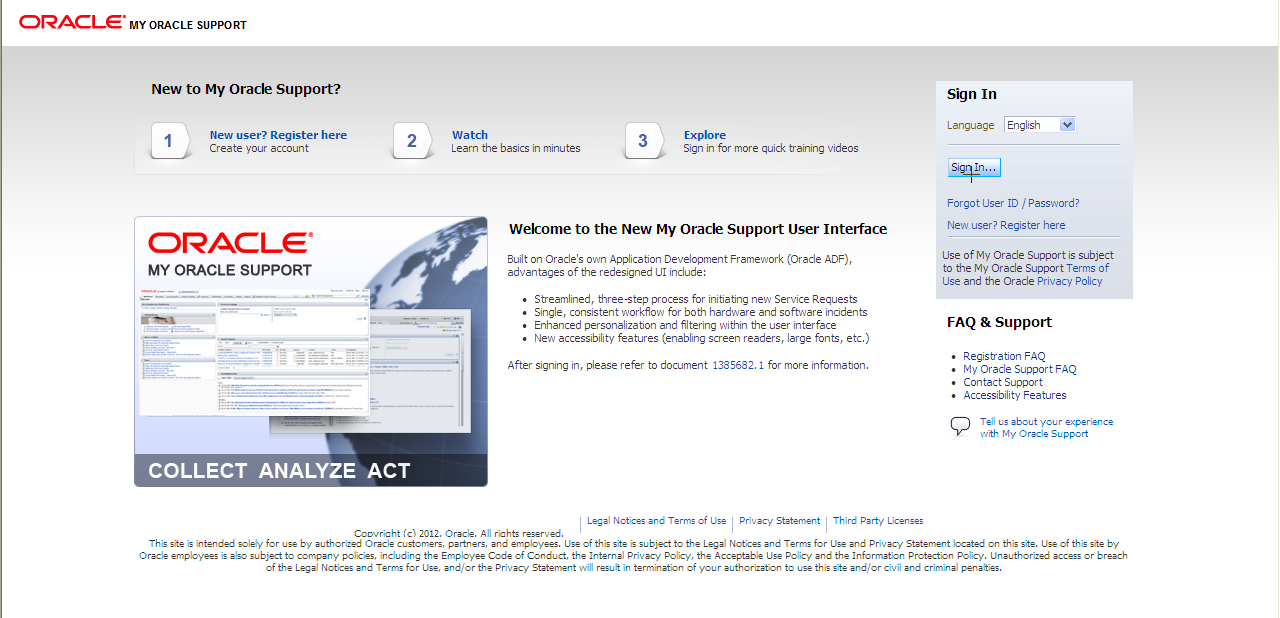This screenshot has height=618, width=1280.
Task: Open 'New user? Register here' step 1 link
Action: click(x=278, y=135)
